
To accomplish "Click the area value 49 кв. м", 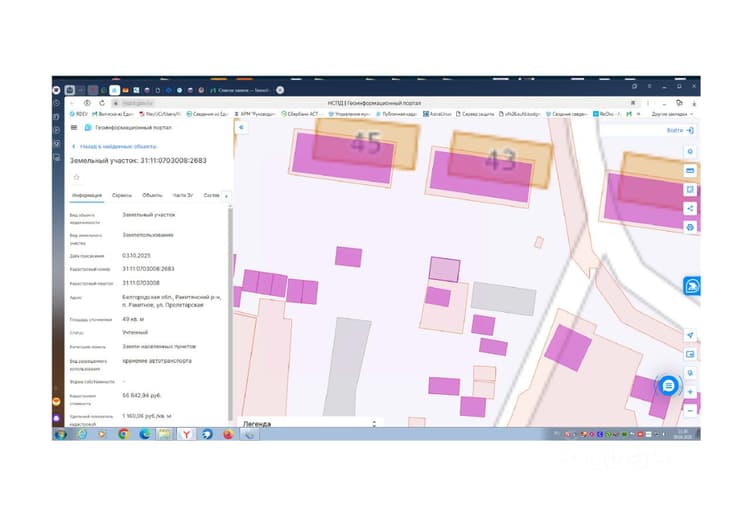I will coord(133,319).
